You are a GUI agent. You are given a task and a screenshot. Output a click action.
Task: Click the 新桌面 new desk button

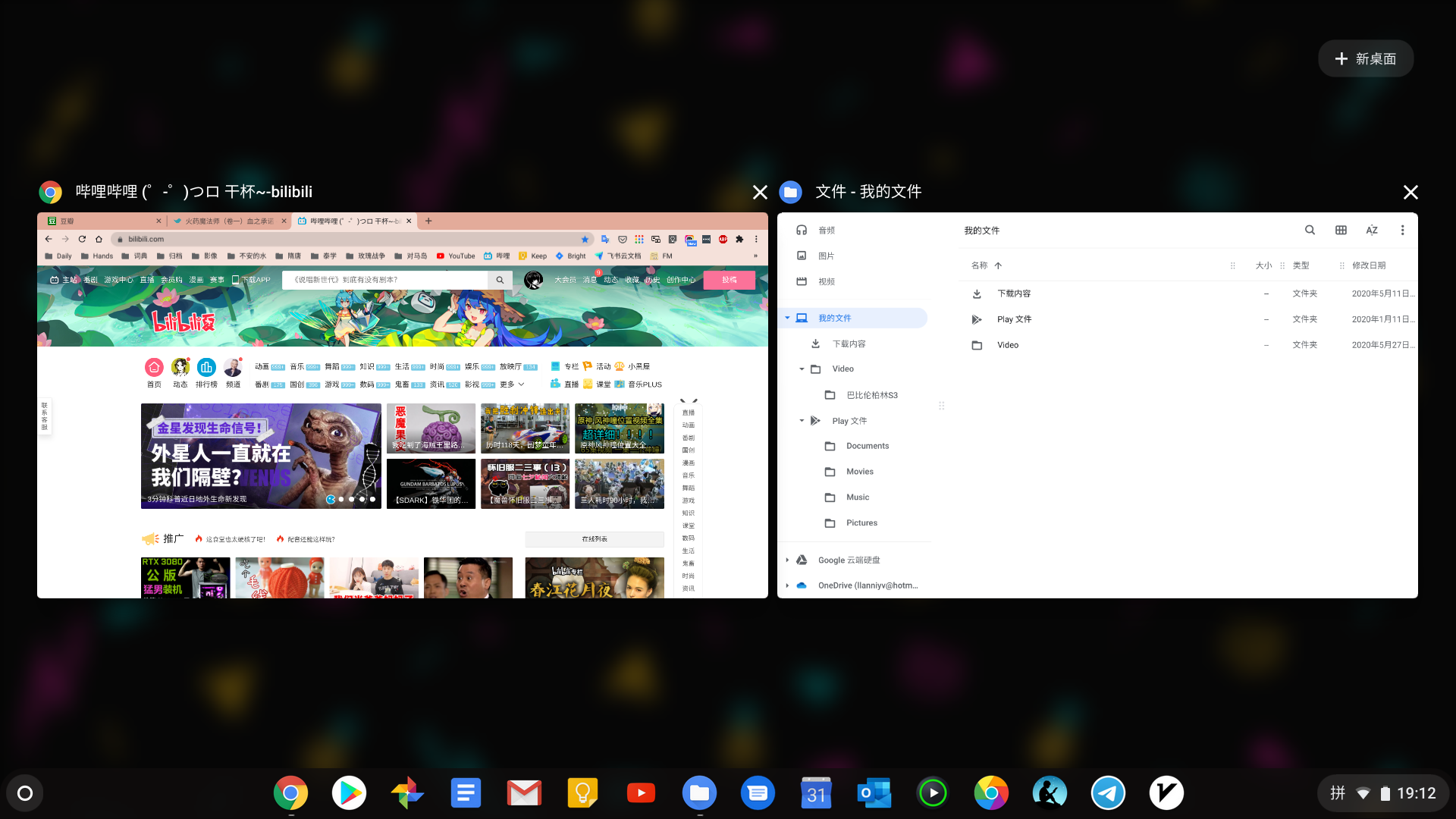[1365, 58]
